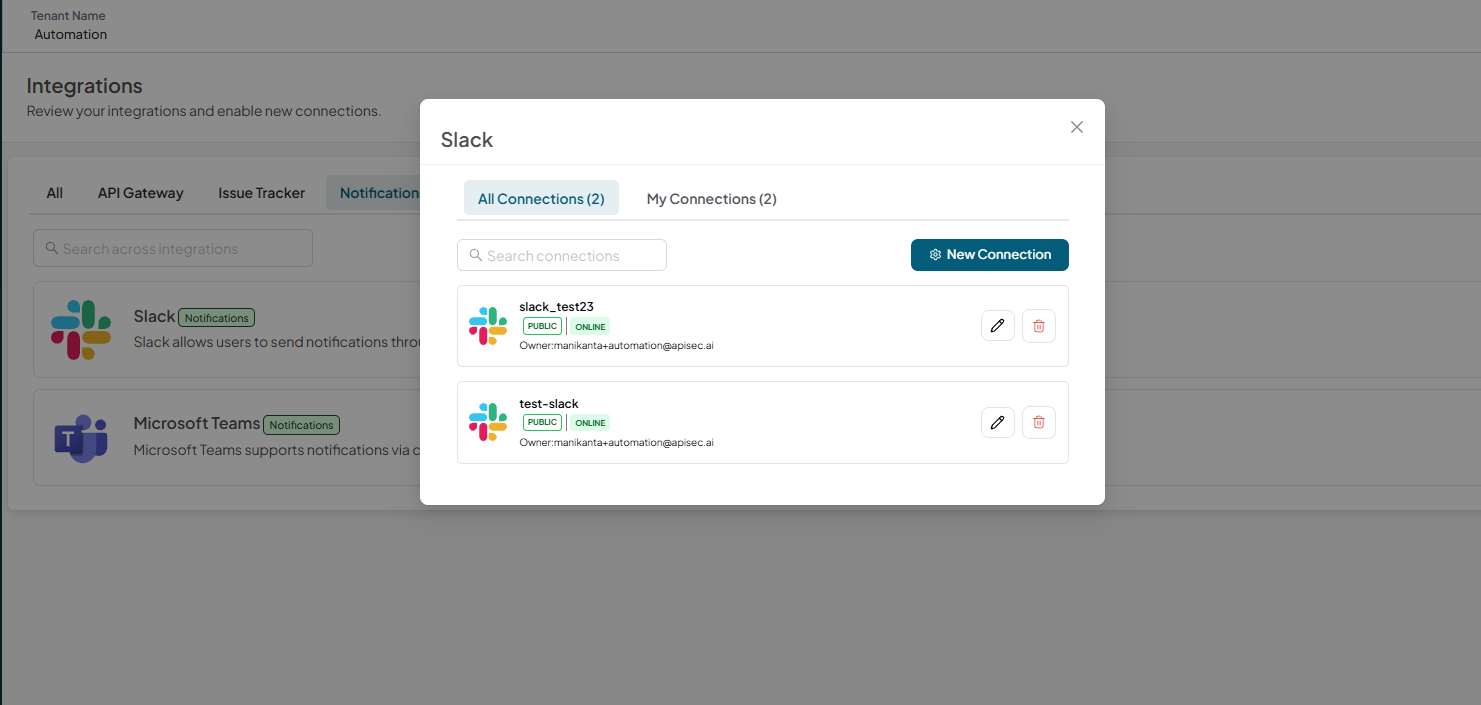Screen dimensions: 1481x705
Task: Click the Slack logo beside test-slack
Action: (488, 422)
